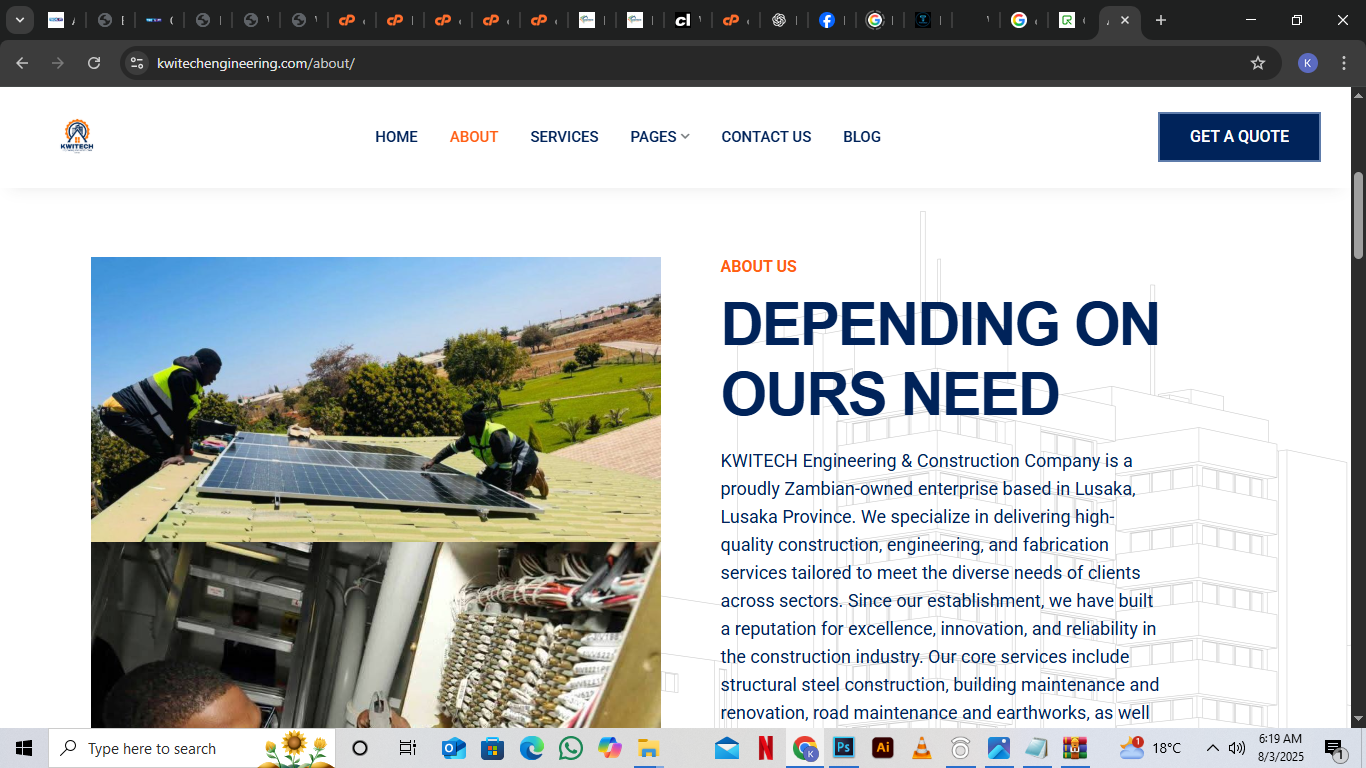Open Photos app from taskbar
Image resolution: width=1366 pixels, height=768 pixels.
tap(999, 748)
